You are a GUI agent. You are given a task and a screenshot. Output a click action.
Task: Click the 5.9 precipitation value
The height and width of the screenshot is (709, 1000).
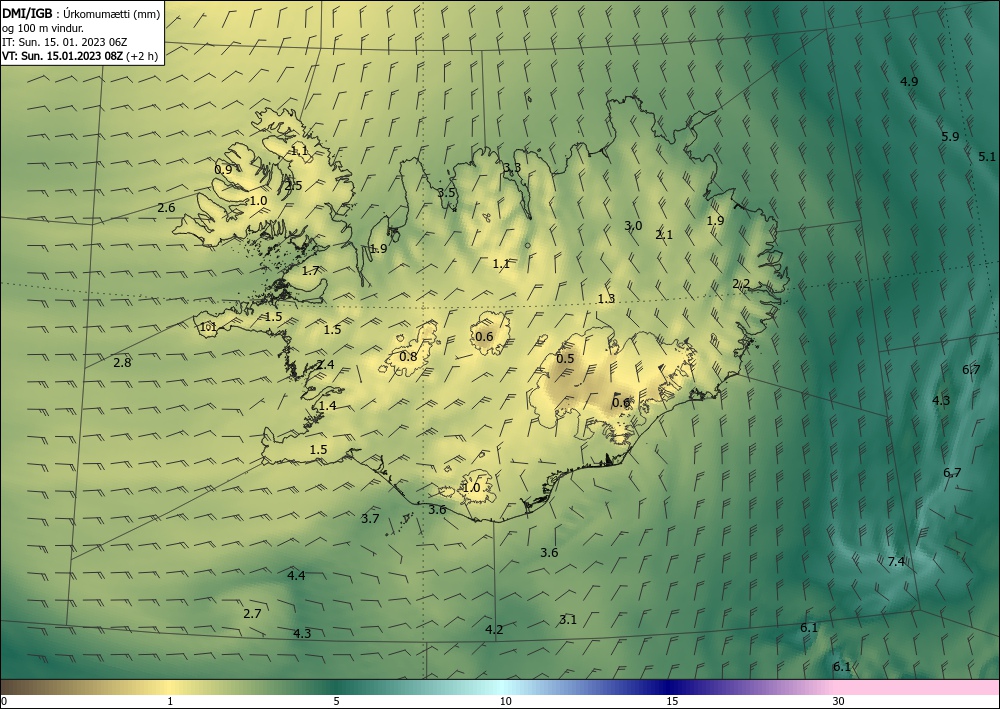950,136
